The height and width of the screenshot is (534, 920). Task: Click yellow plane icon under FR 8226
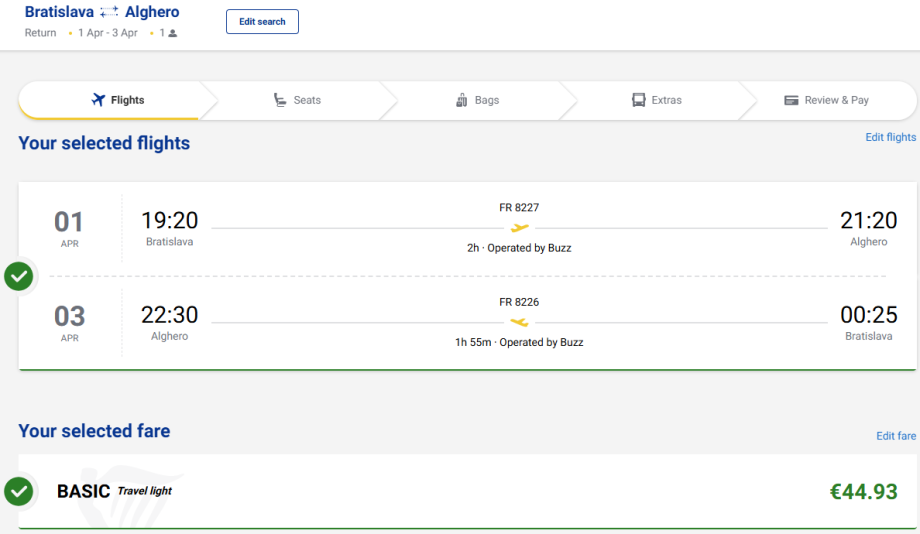click(519, 322)
